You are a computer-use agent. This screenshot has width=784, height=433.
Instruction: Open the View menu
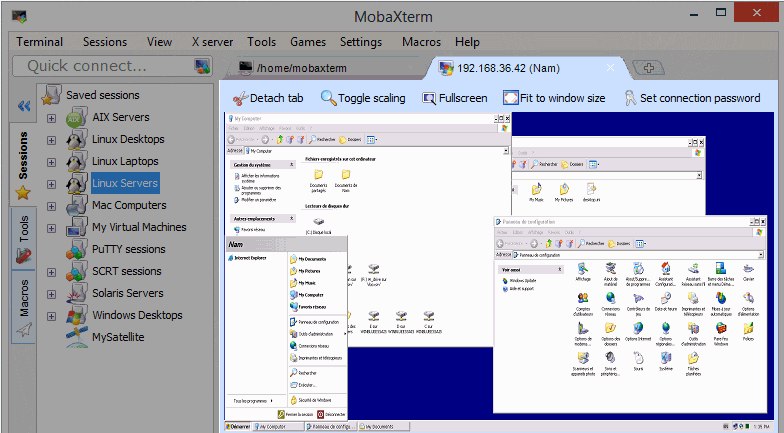click(x=159, y=42)
